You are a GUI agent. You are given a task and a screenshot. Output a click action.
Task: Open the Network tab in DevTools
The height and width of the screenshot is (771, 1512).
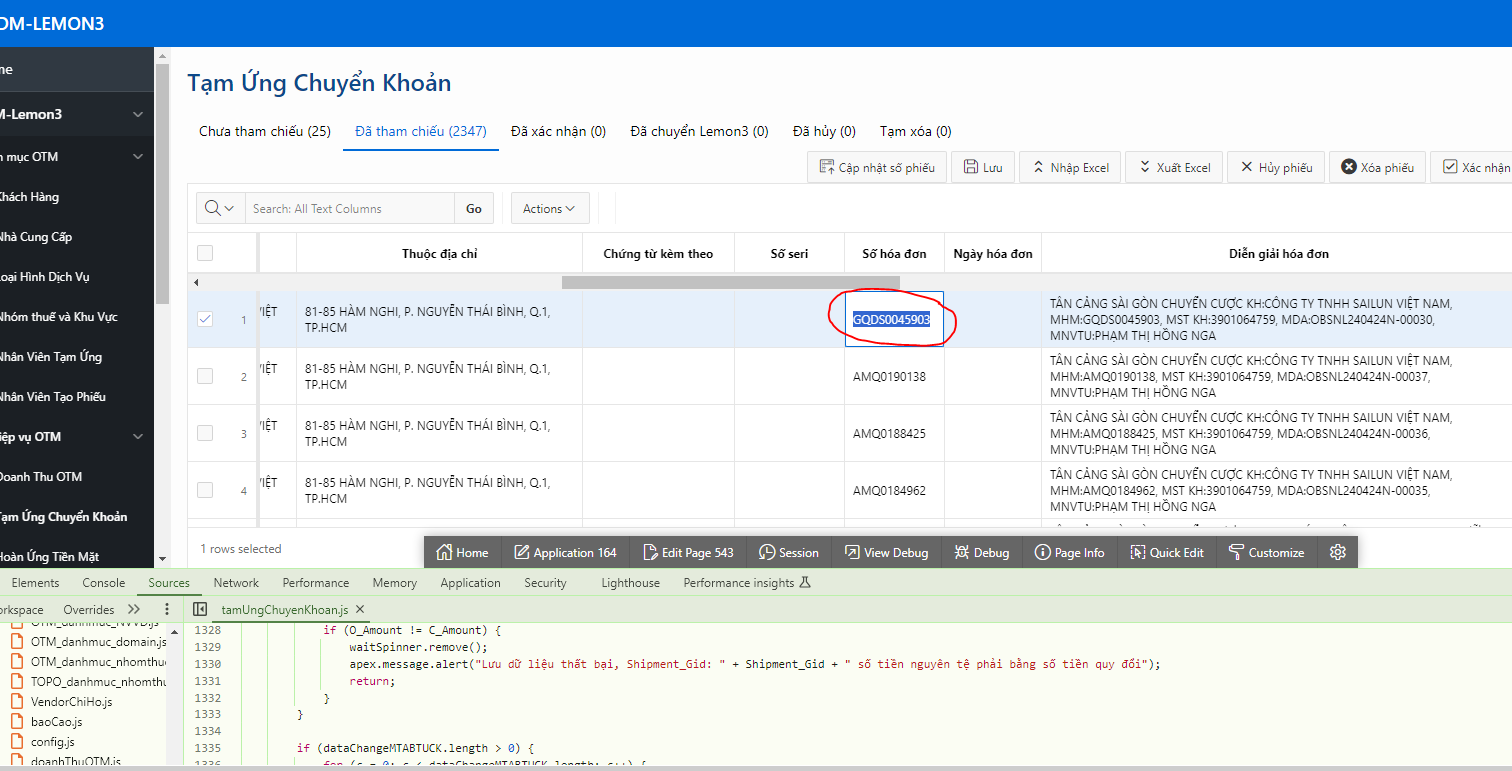tap(236, 582)
